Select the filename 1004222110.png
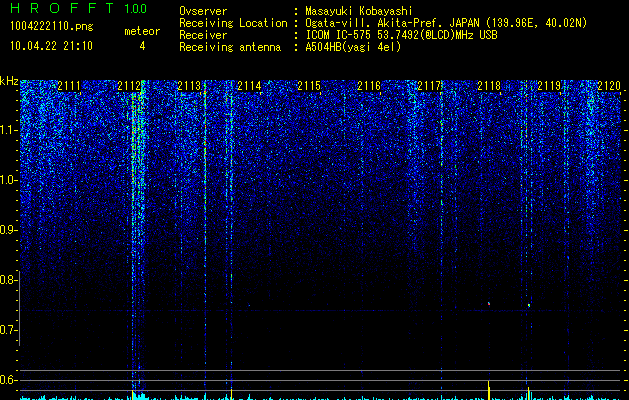This screenshot has width=629, height=400. point(52,27)
